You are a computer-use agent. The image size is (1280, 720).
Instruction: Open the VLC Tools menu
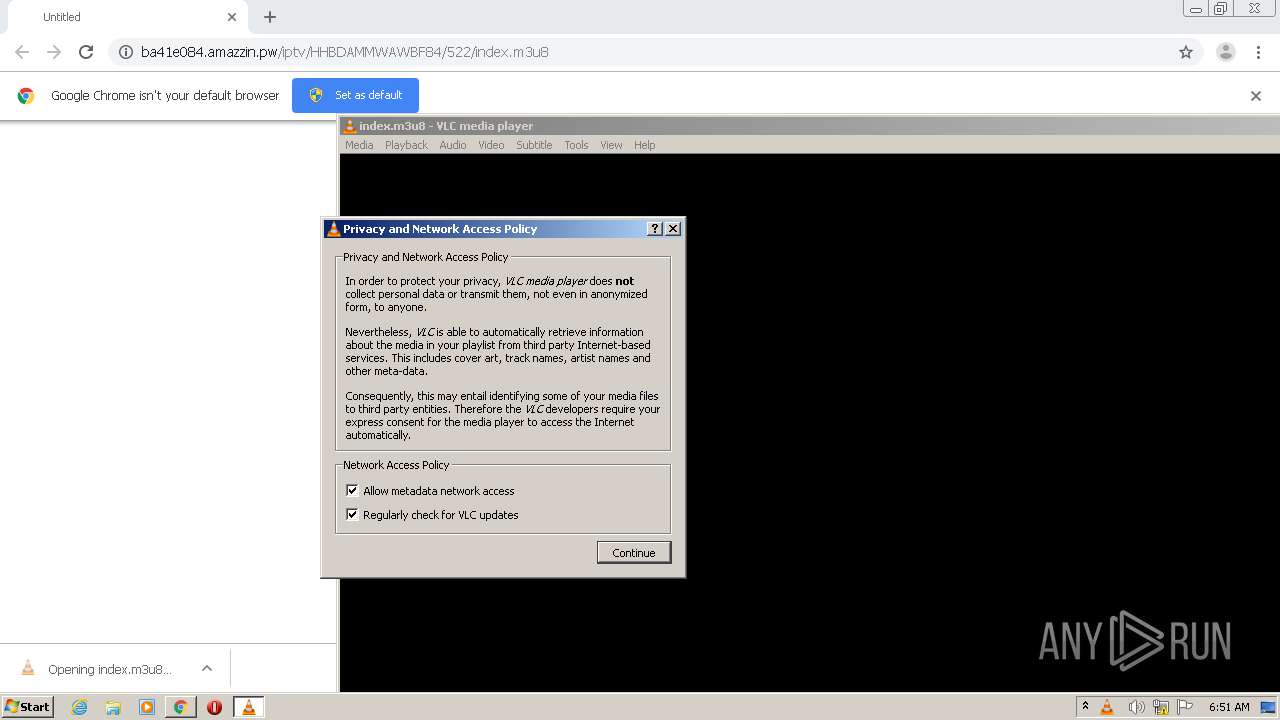[x=576, y=145]
